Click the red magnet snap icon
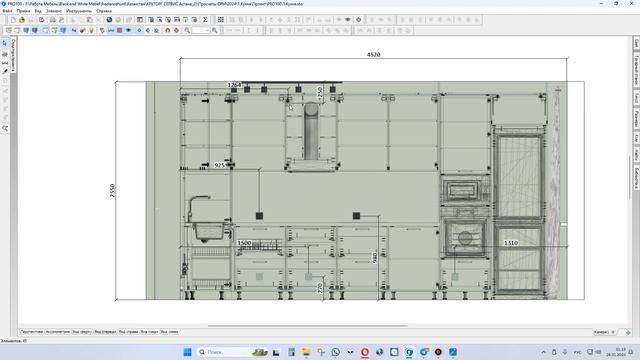 coord(167,30)
